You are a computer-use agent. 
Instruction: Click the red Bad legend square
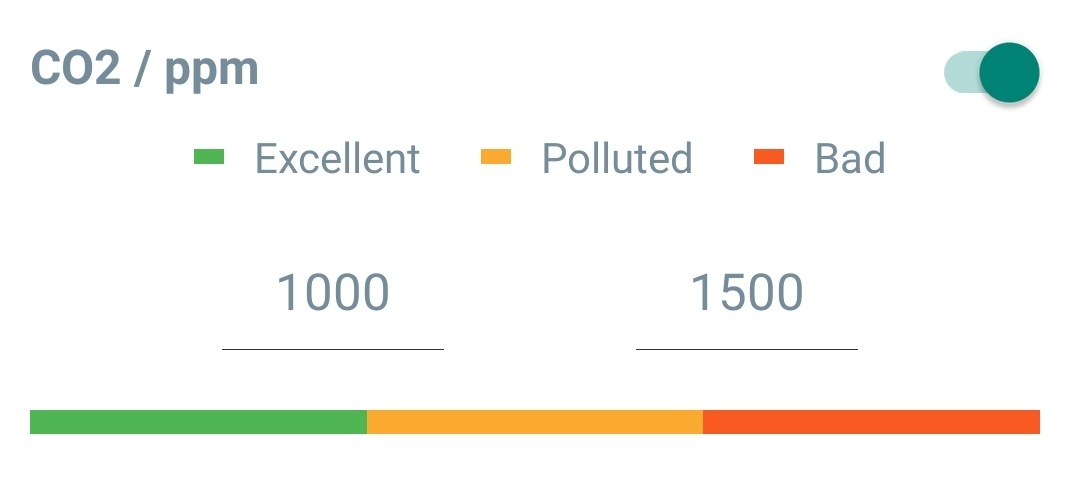pos(769,157)
